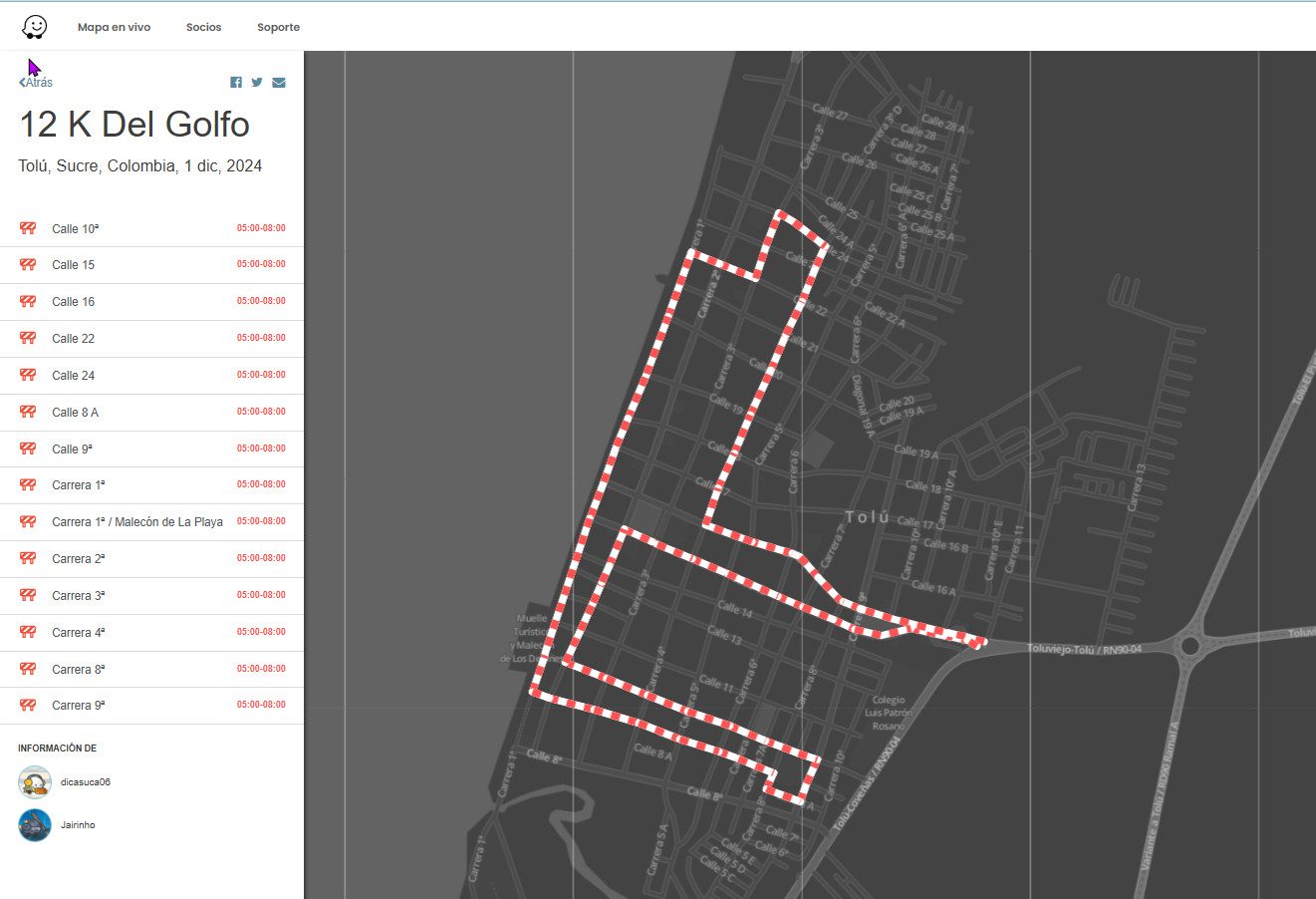This screenshot has height=899, width=1316.
Task: Choose the Calle 8 A closure
Action: [x=76, y=413]
